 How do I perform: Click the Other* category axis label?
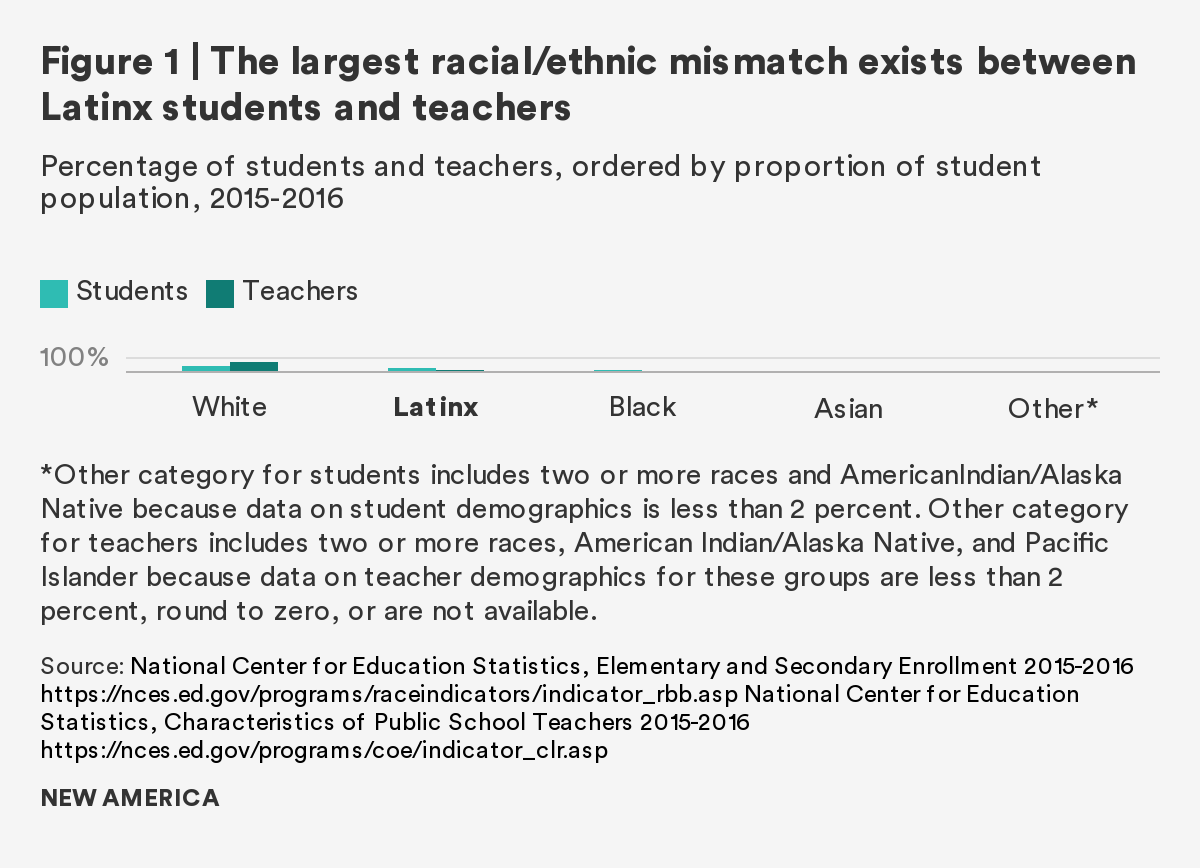(1053, 409)
